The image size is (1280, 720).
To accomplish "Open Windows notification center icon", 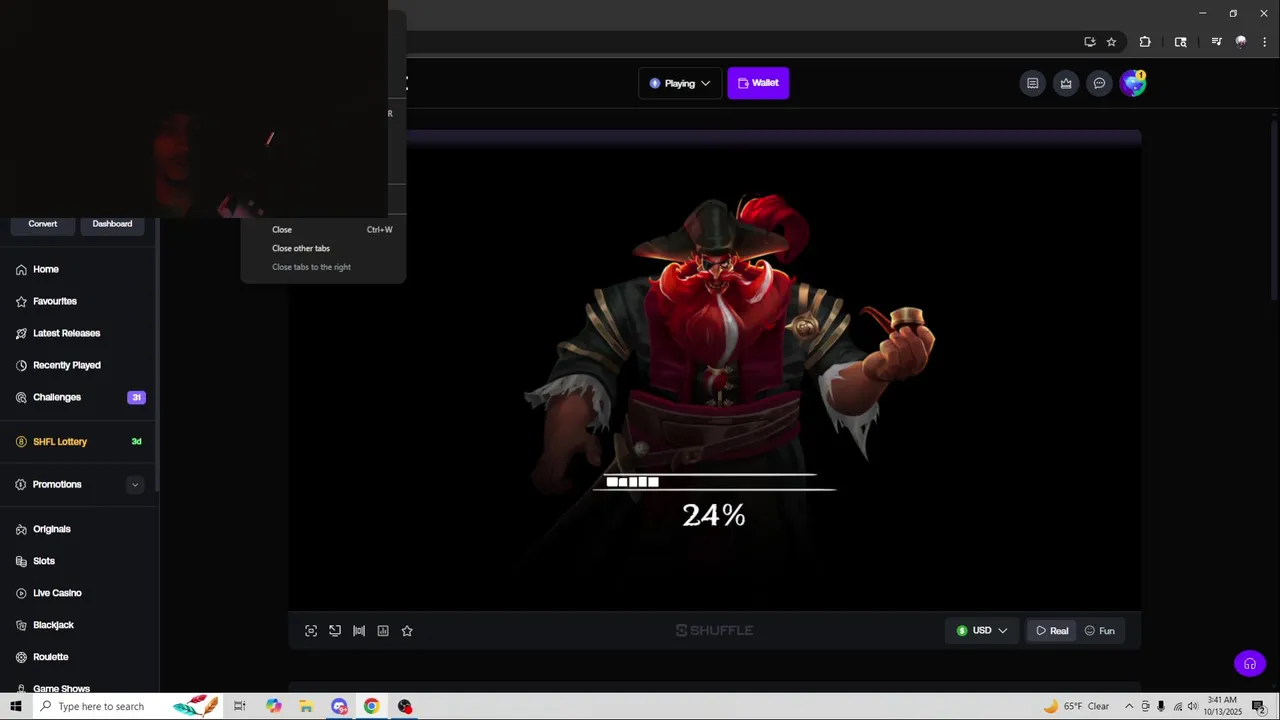I will [1258, 706].
